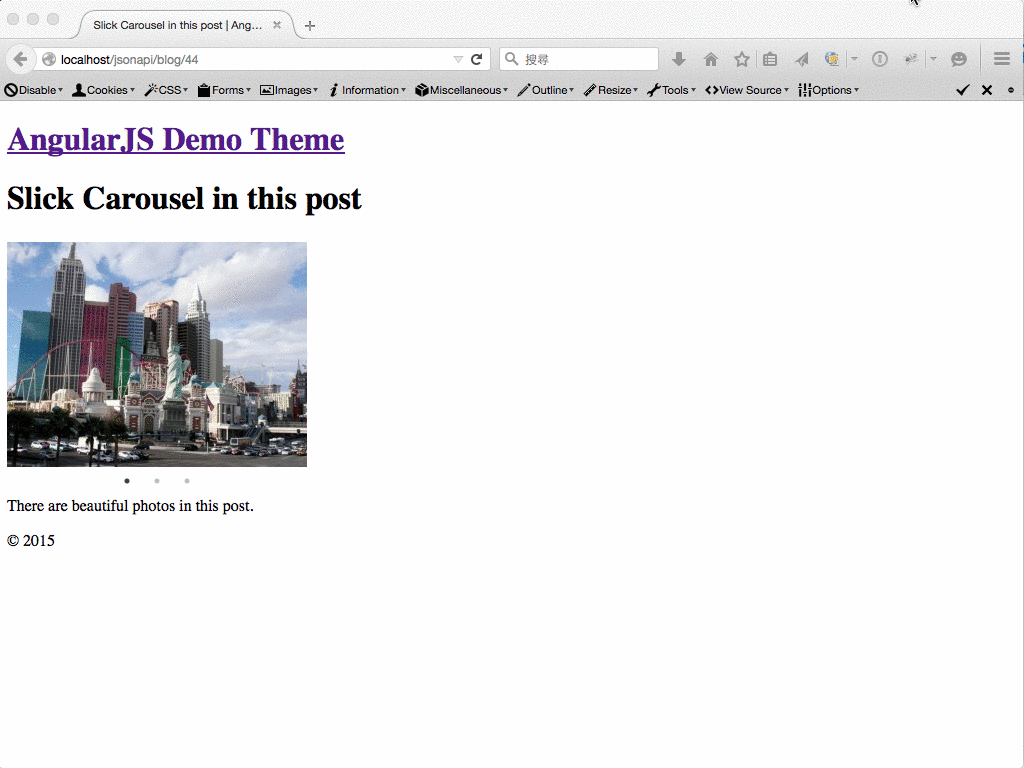
Task: Open the bookmarks list icon
Action: click(770, 59)
